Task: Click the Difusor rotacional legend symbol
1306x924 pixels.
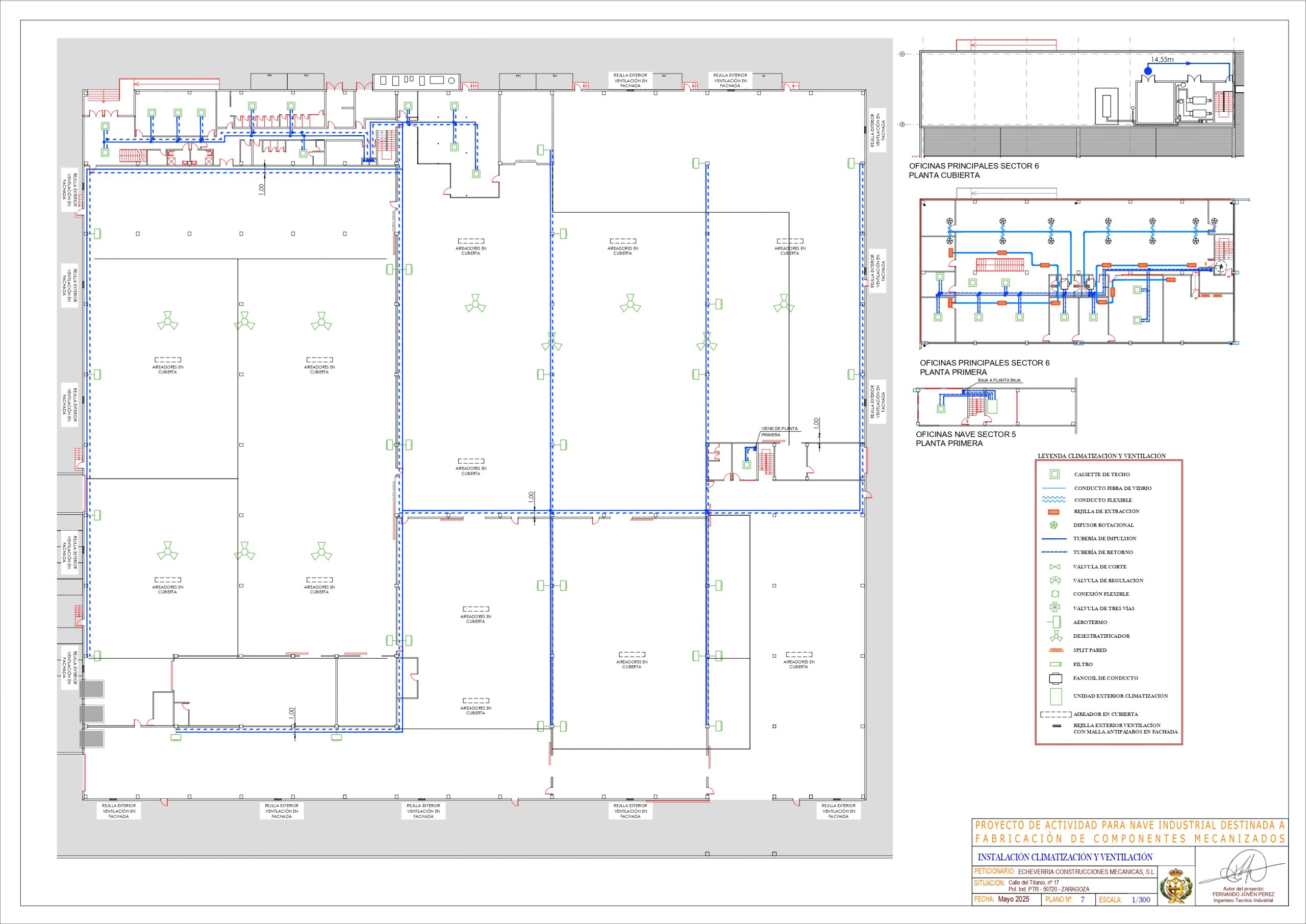Action: pos(1053,525)
